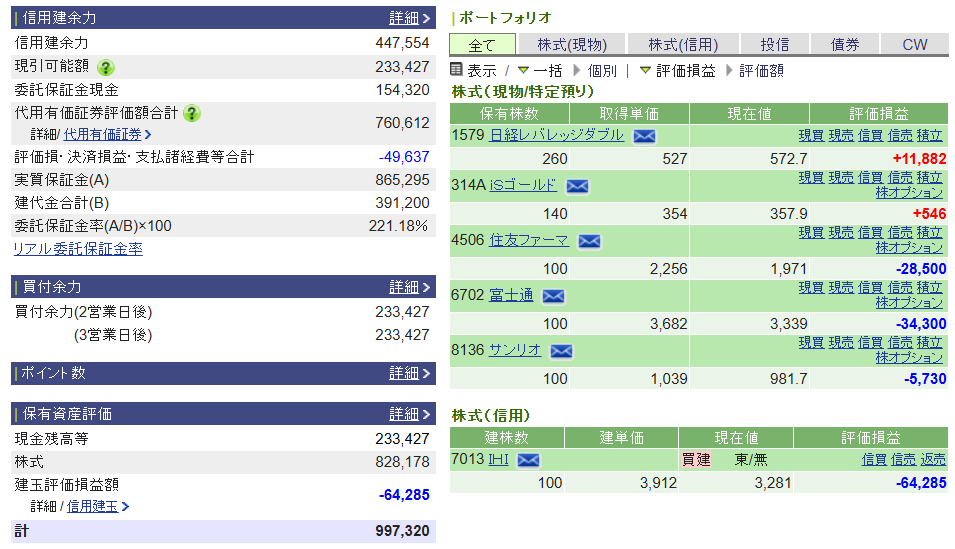Click the help icon beside 代用有価証券評価額合計
The image size is (955, 549).
point(192,113)
